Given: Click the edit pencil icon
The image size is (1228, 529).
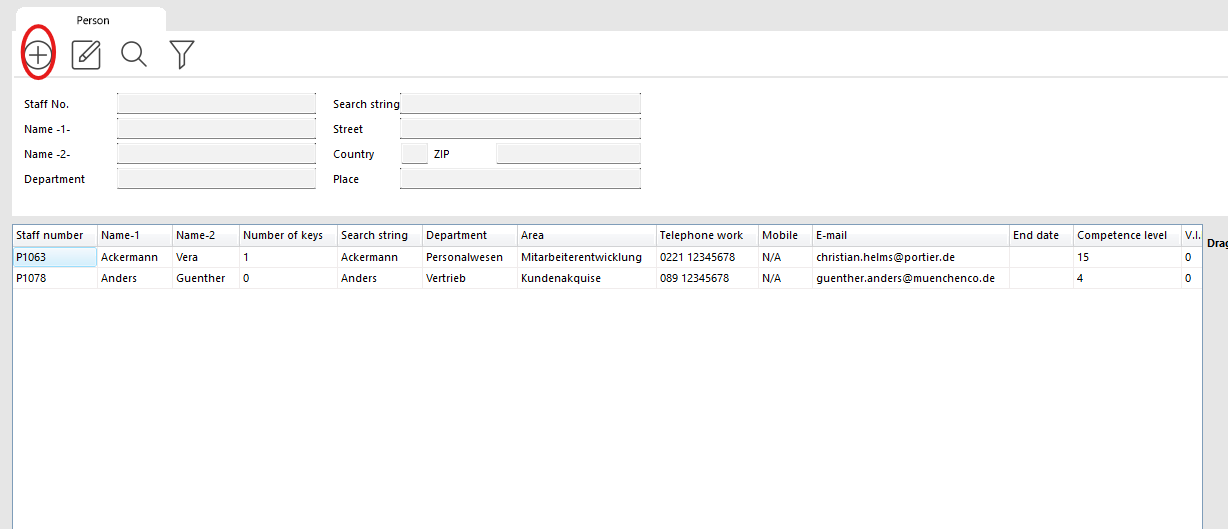Looking at the screenshot, I should click(x=87, y=54).
